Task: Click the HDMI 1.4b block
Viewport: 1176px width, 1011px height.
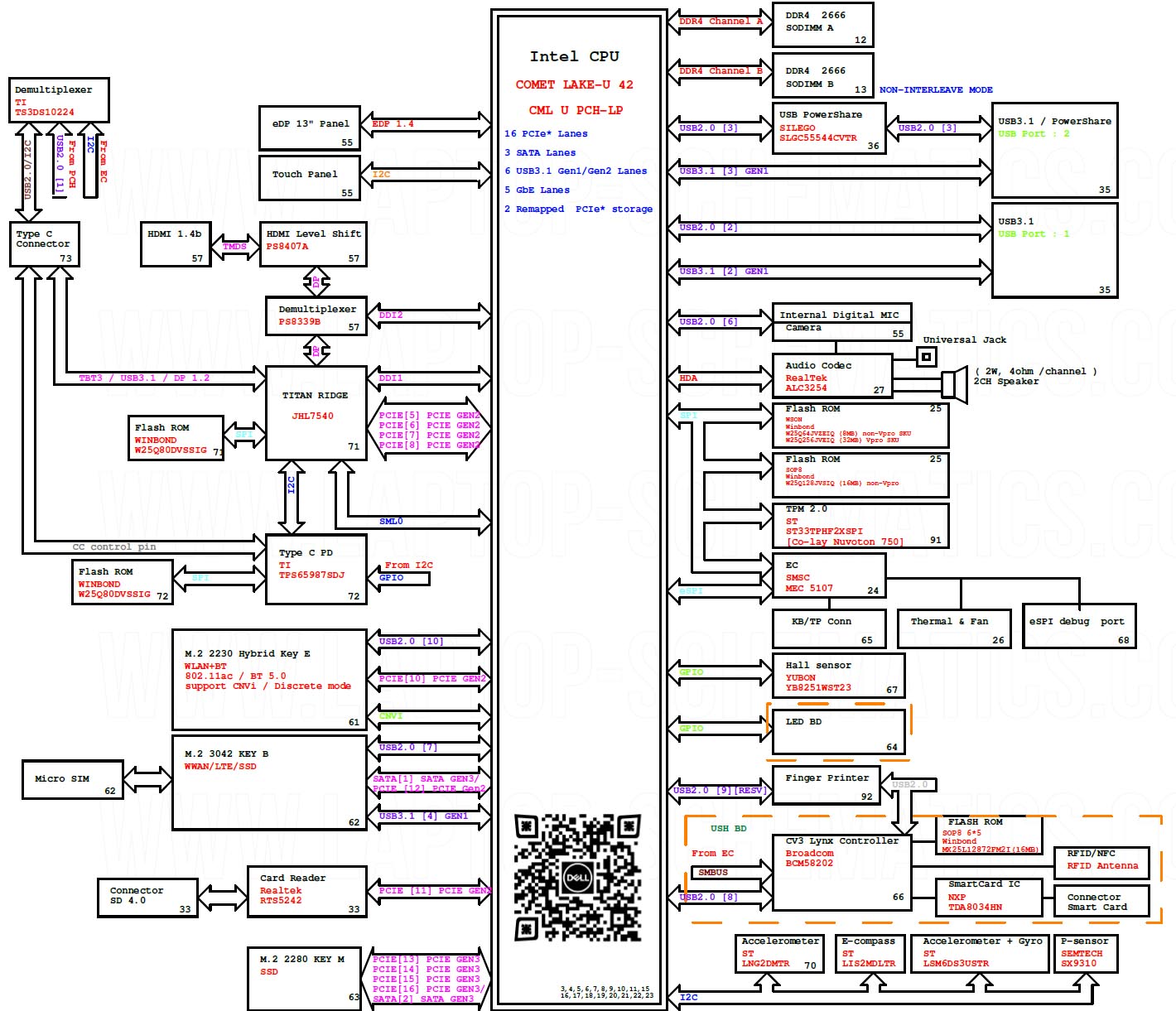Action: click(176, 244)
